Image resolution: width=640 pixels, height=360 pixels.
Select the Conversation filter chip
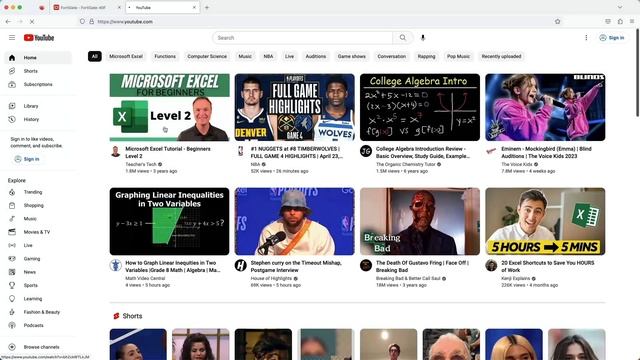click(391, 56)
